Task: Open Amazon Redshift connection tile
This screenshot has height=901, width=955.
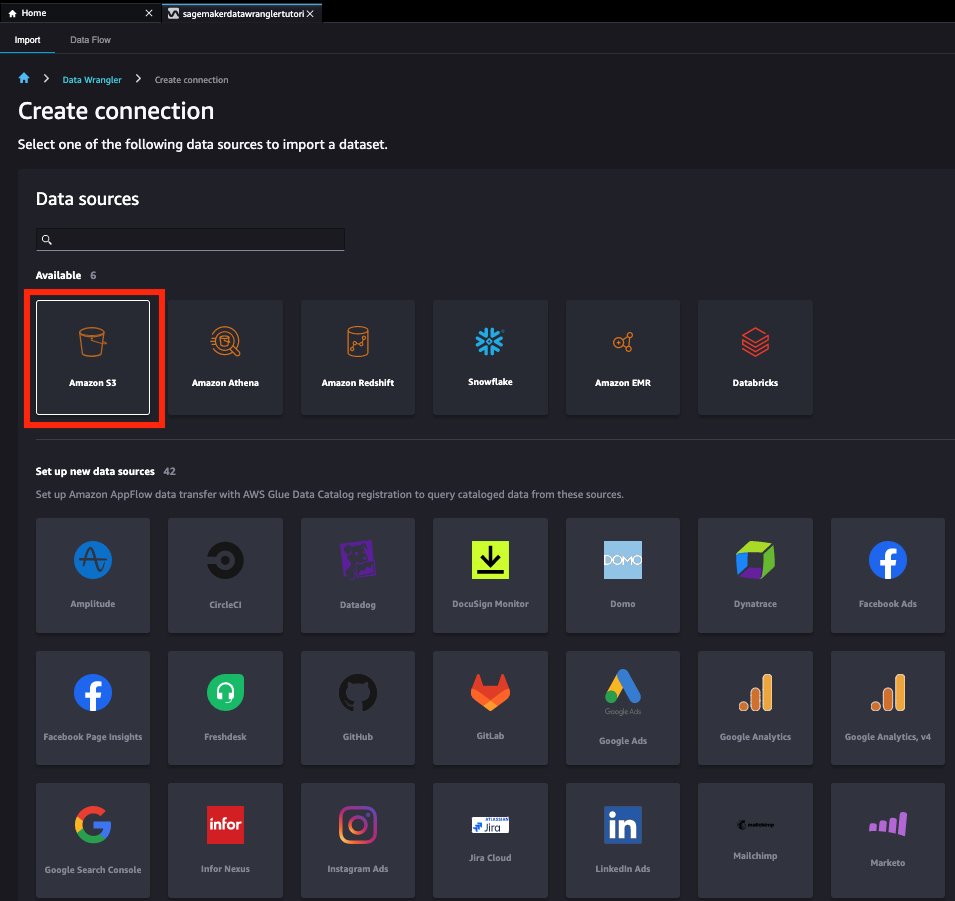Action: [x=358, y=357]
